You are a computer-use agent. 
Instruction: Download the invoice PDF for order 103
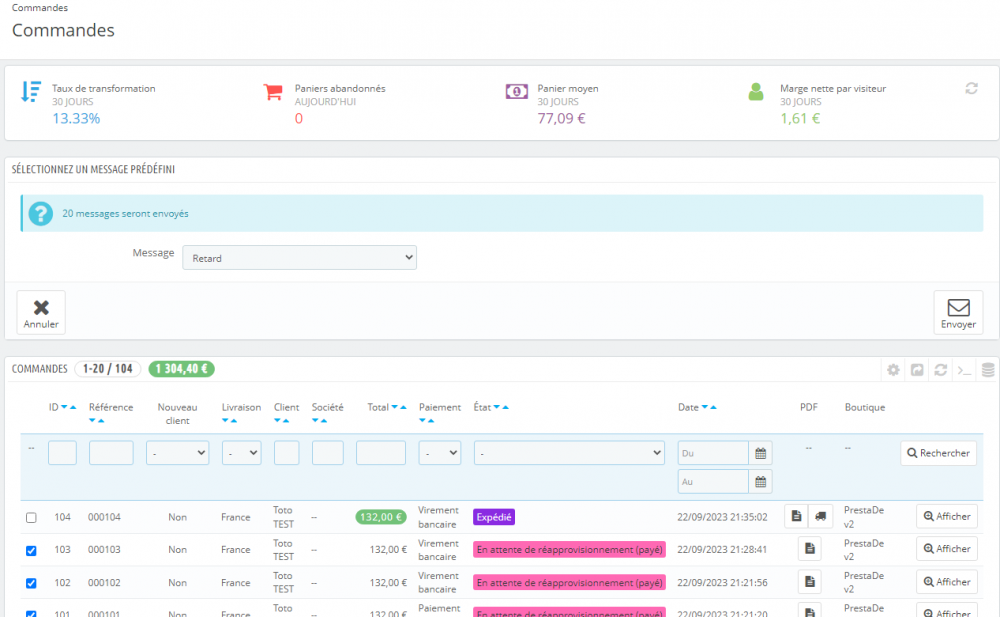tap(809, 548)
